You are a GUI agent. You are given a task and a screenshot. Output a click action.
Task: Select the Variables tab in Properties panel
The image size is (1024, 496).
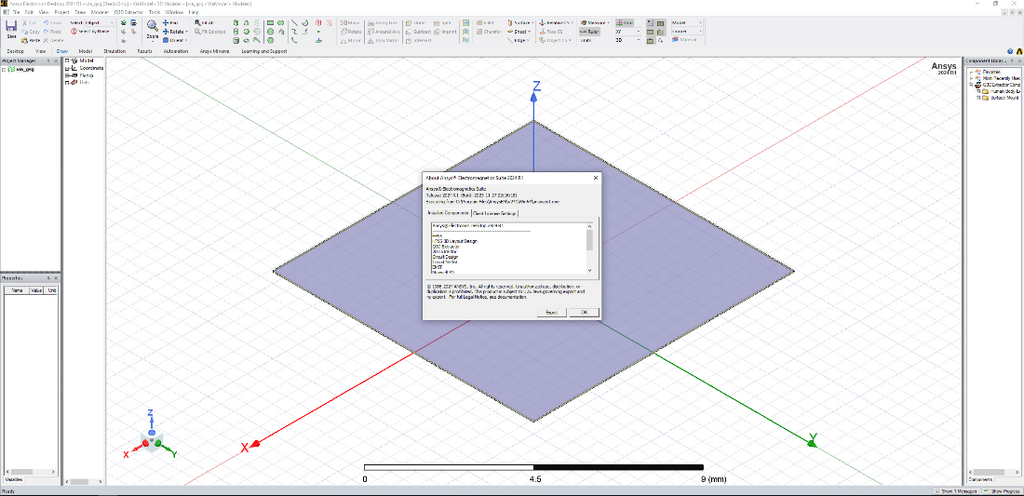[12, 480]
